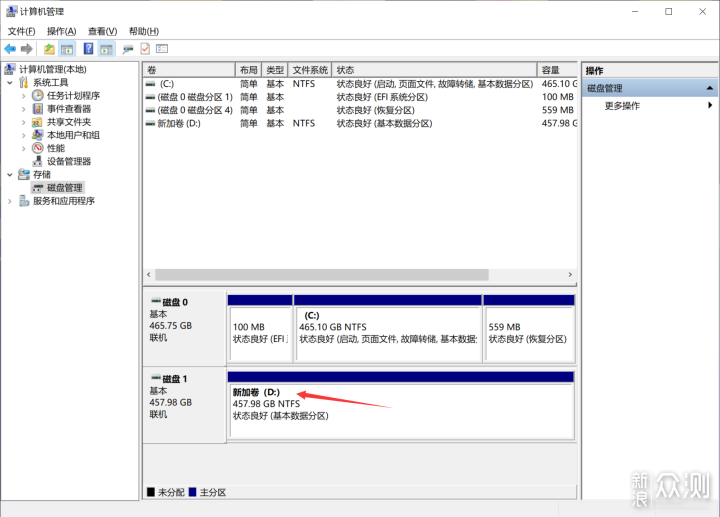Expand the 本地用户和组 node
720x517 pixels.
[x=23, y=135]
